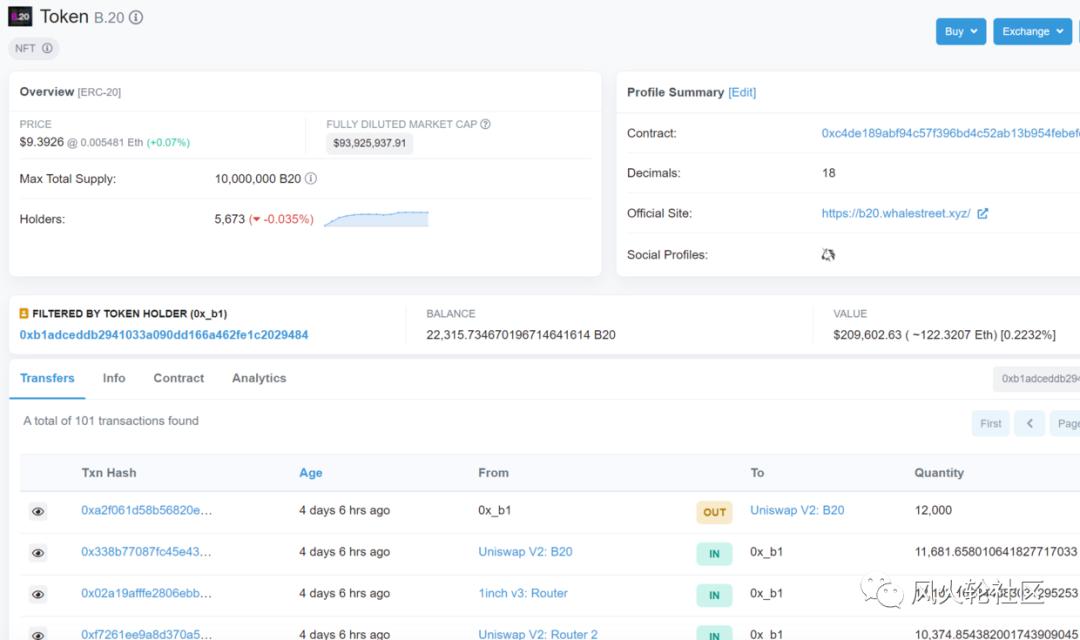The height and width of the screenshot is (640, 1080).
Task: Click the filter icon beside Filtered By Token Holder
Action: click(x=24, y=313)
